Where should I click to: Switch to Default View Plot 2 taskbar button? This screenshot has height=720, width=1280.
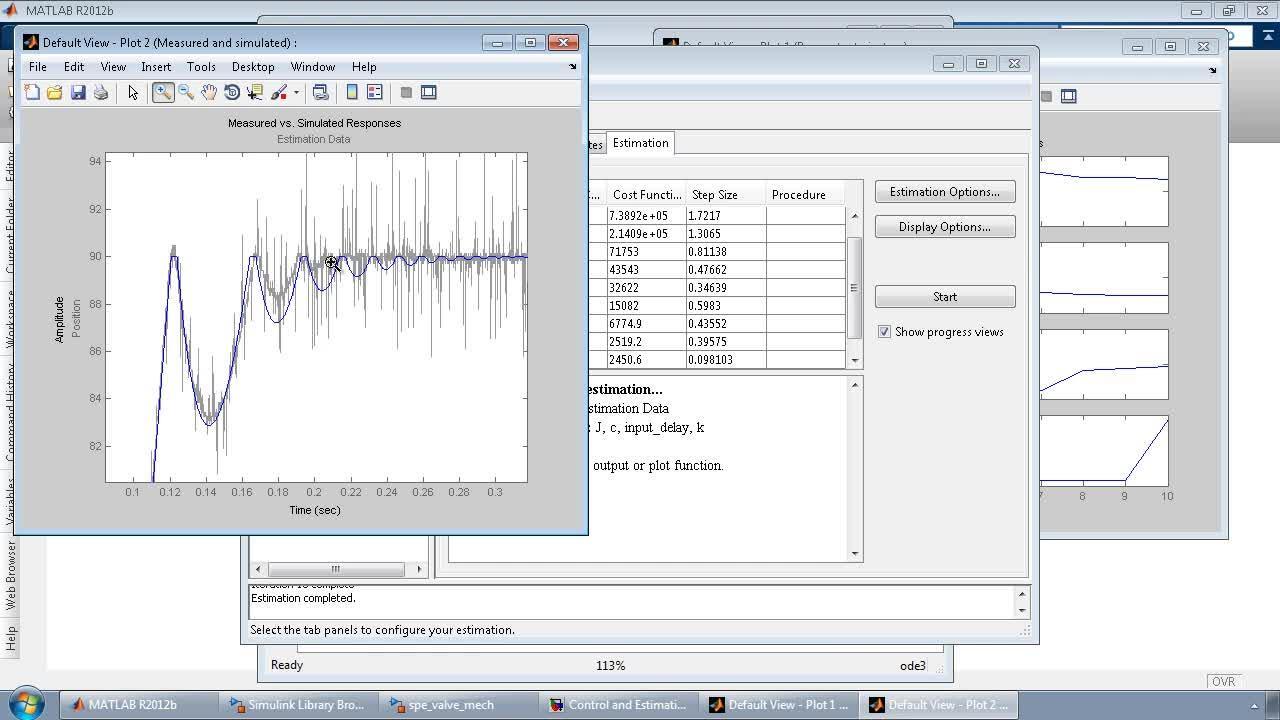pos(939,705)
